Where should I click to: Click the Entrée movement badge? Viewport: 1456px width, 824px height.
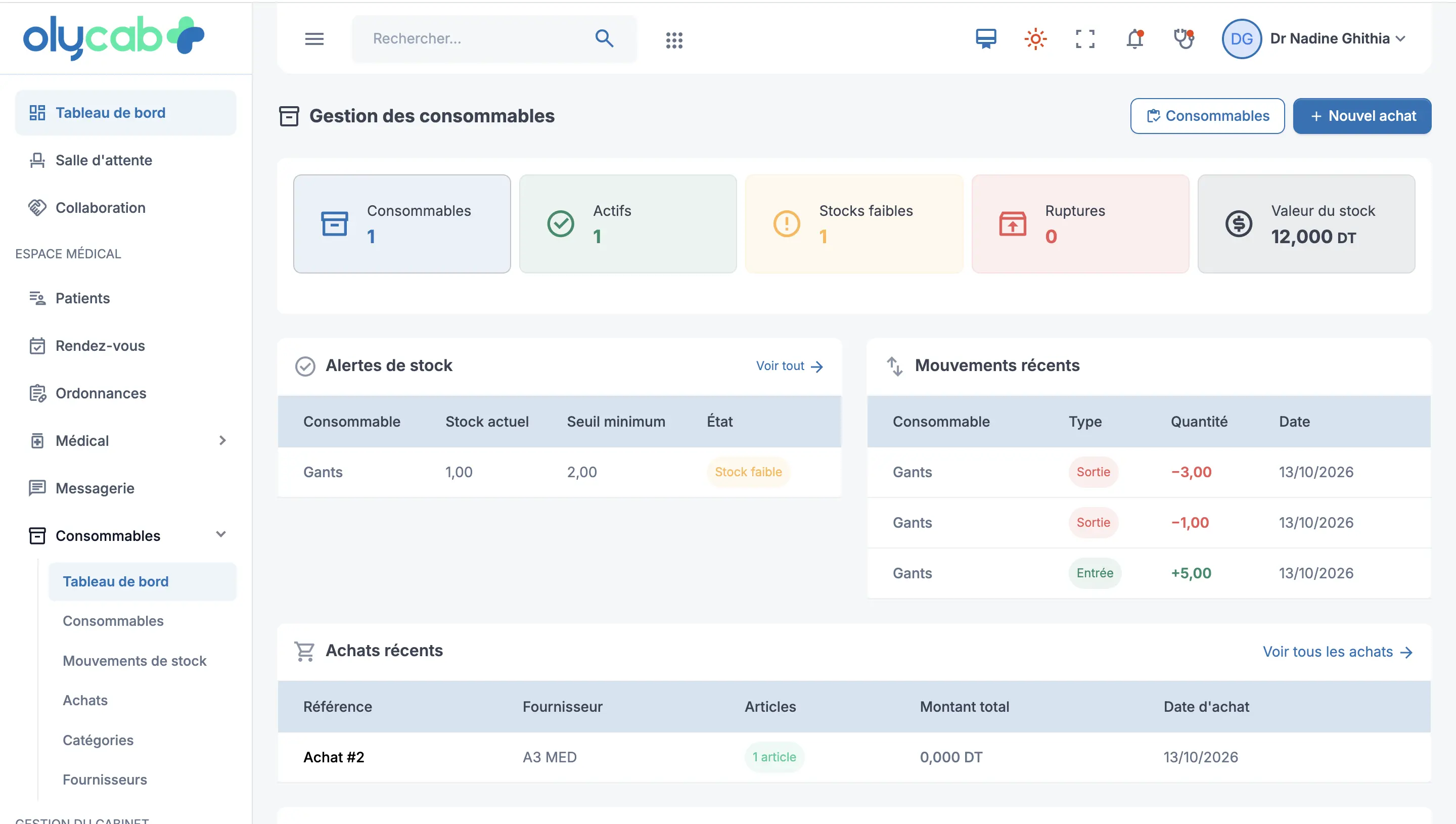(x=1095, y=573)
